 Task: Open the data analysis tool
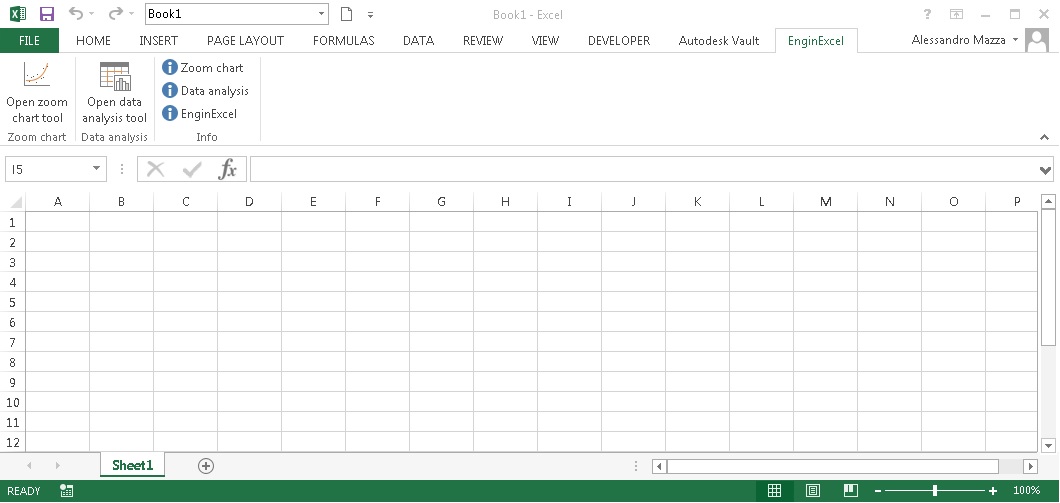pyautogui.click(x=114, y=93)
